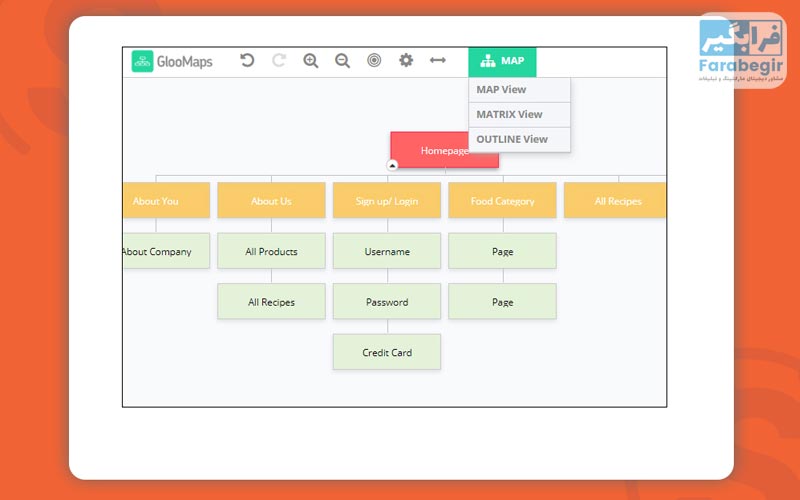Select the green All Recipes box

coord(271,302)
